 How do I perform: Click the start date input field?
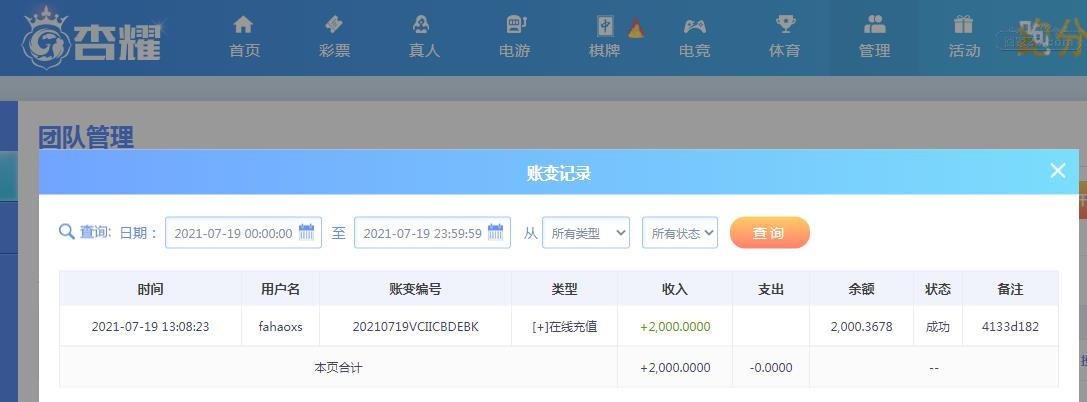pyautogui.click(x=232, y=233)
